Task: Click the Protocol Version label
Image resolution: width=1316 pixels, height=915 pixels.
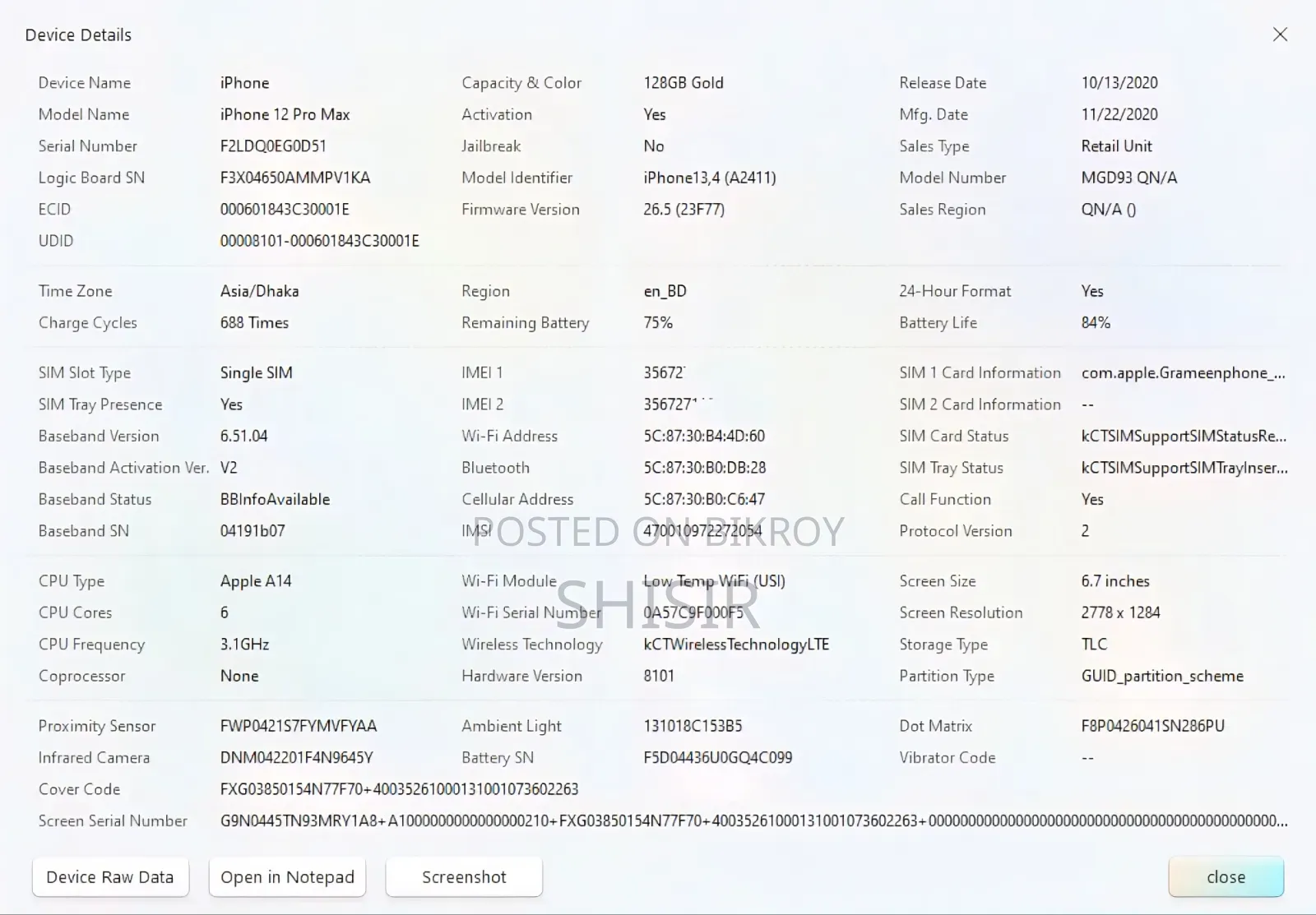Action: click(955, 531)
